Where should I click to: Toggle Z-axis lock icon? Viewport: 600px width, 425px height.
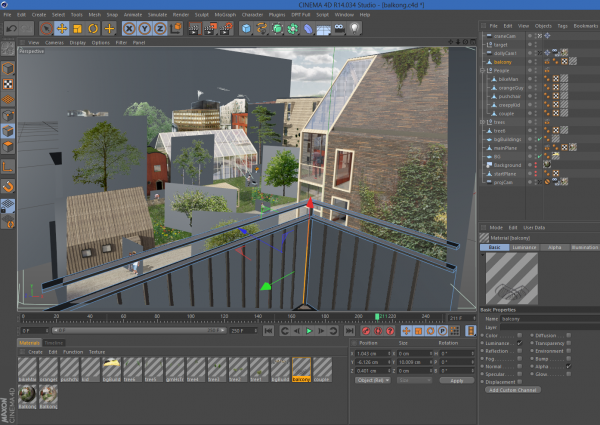[159, 29]
